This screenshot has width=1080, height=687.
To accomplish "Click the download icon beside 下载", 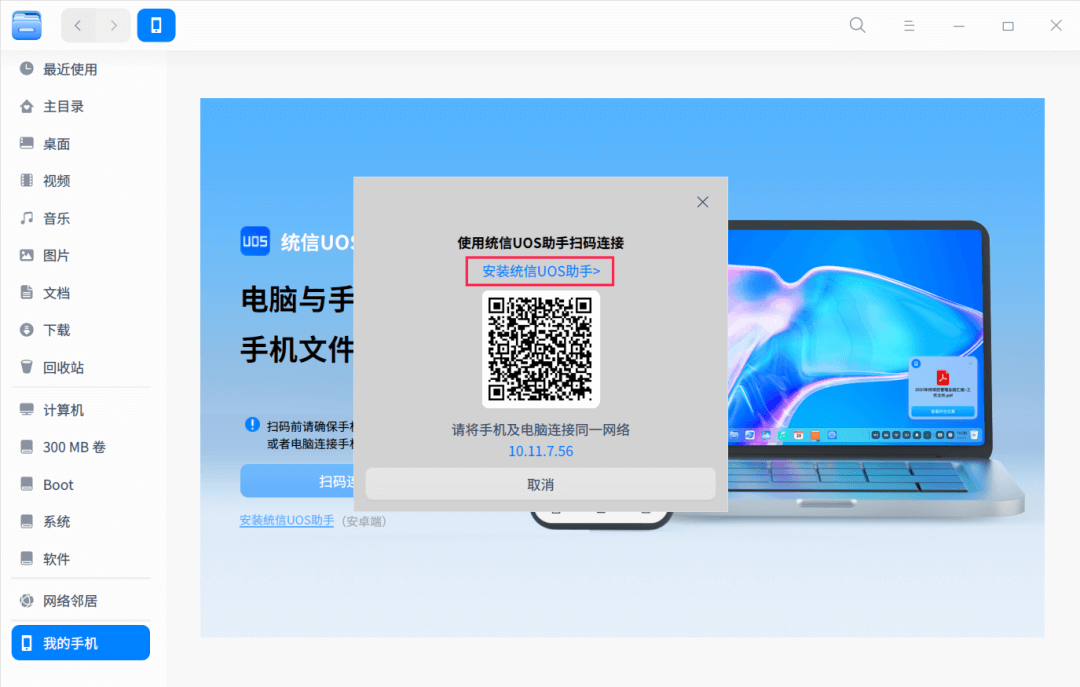I will [x=27, y=329].
